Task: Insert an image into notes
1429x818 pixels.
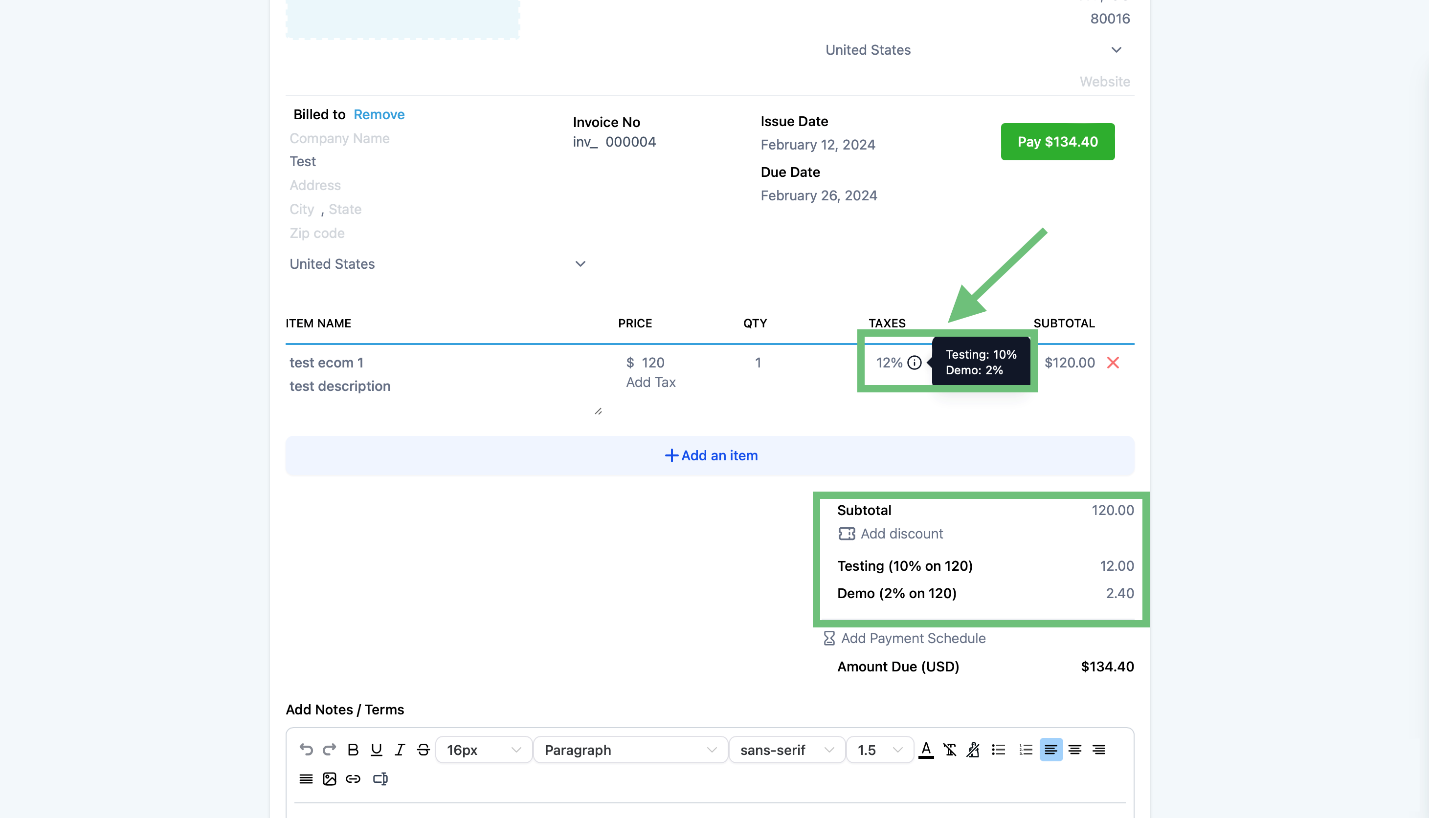Action: 329,779
